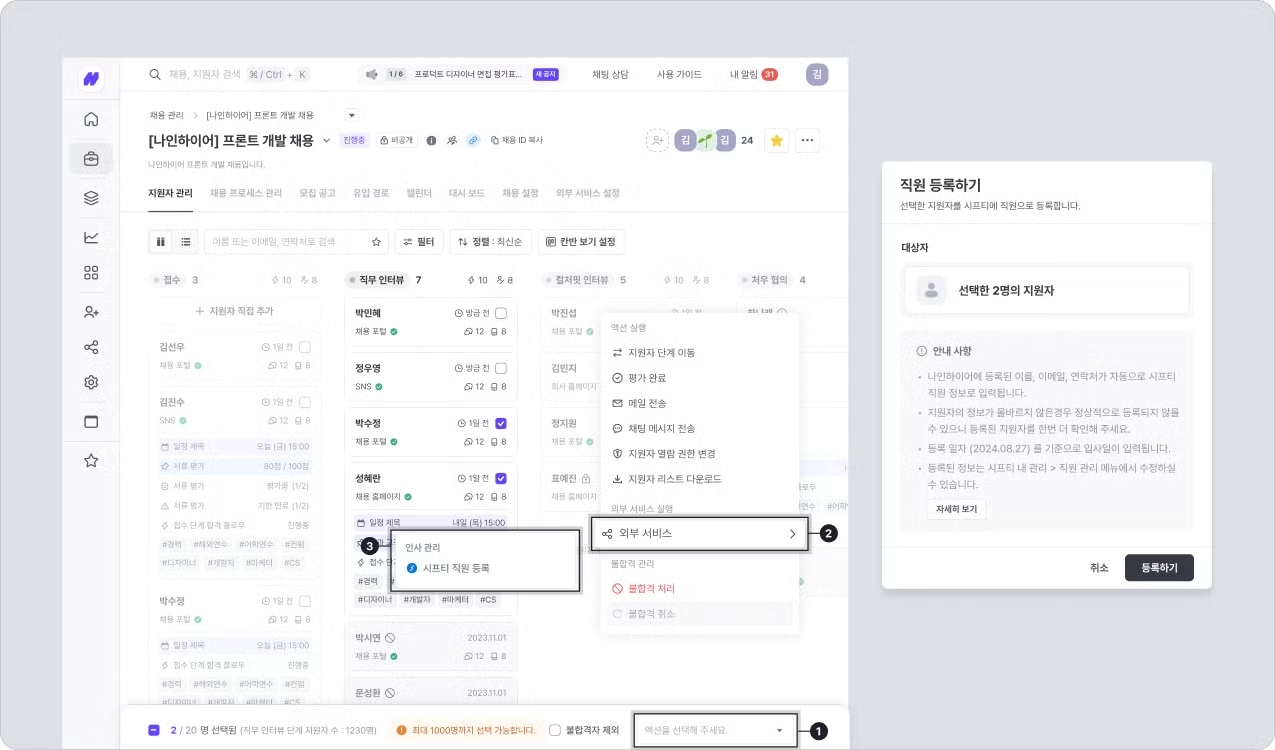Click the add-person icon in sidebar
This screenshot has width=1275, height=750.
click(91, 312)
